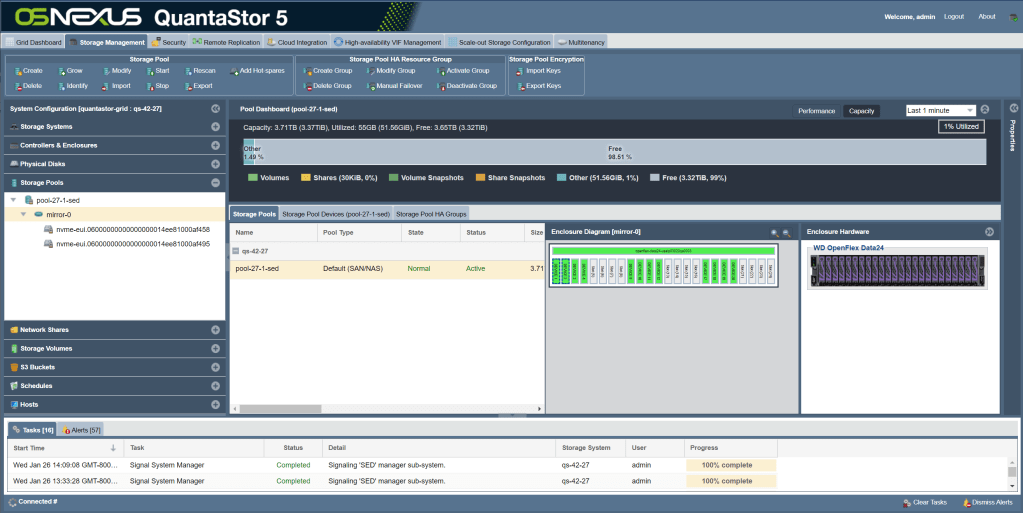Screen dimensions: 1023x513
Task: Expand the Storage Volumes section
Action: [215, 349]
